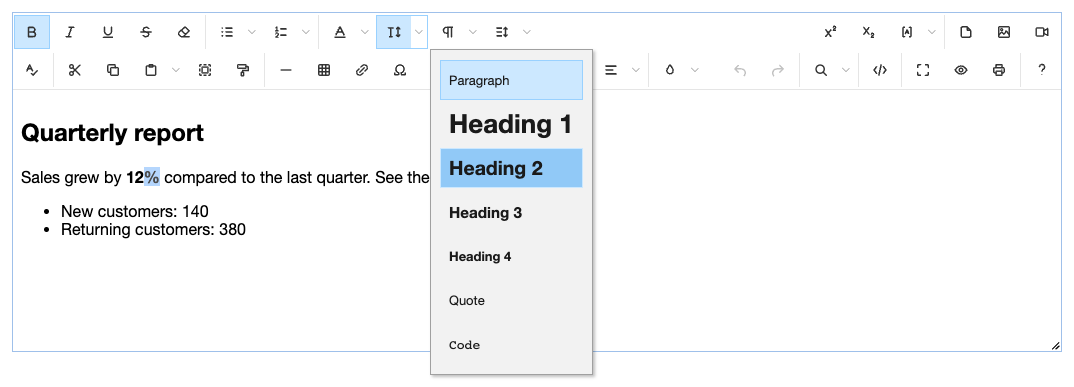Toggle subscript formatting
The height and width of the screenshot is (387, 1074).
click(869, 32)
